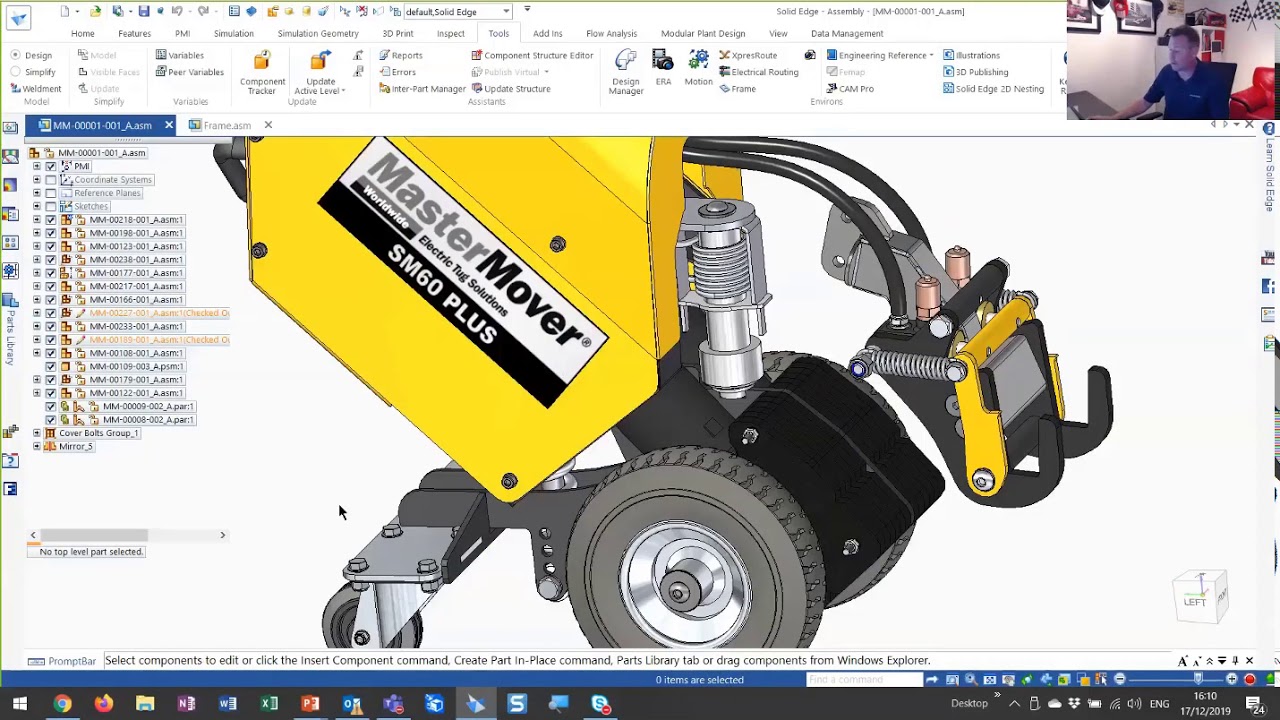This screenshot has width=1280, height=720.
Task: Enable the Coordinate Systems checkbox
Action: click(x=51, y=180)
